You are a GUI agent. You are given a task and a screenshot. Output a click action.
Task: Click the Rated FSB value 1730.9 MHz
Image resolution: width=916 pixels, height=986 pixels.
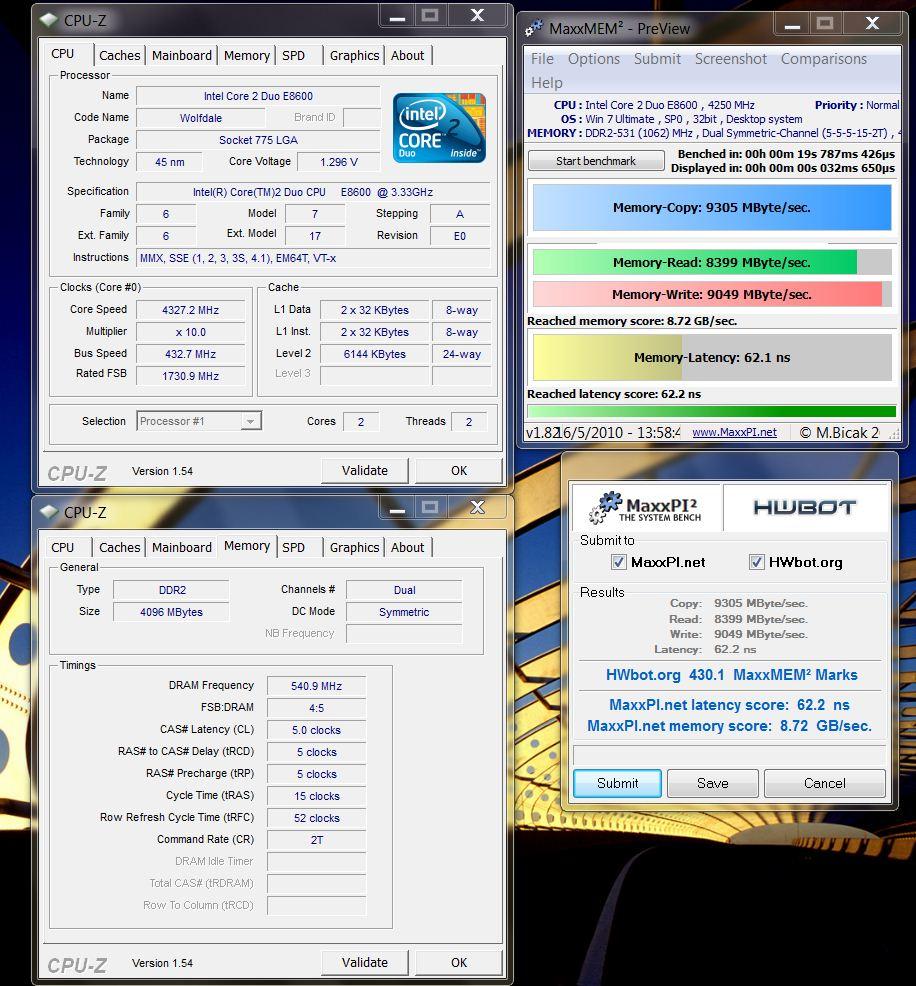tap(190, 376)
